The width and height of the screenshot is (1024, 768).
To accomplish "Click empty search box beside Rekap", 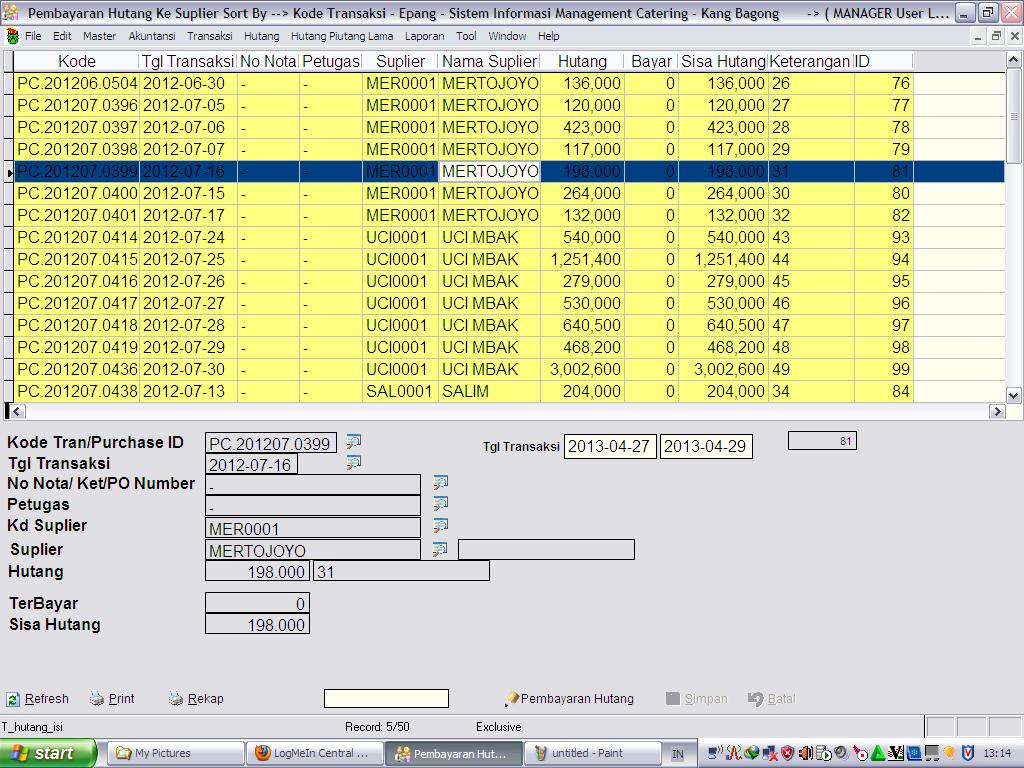I will tap(386, 698).
